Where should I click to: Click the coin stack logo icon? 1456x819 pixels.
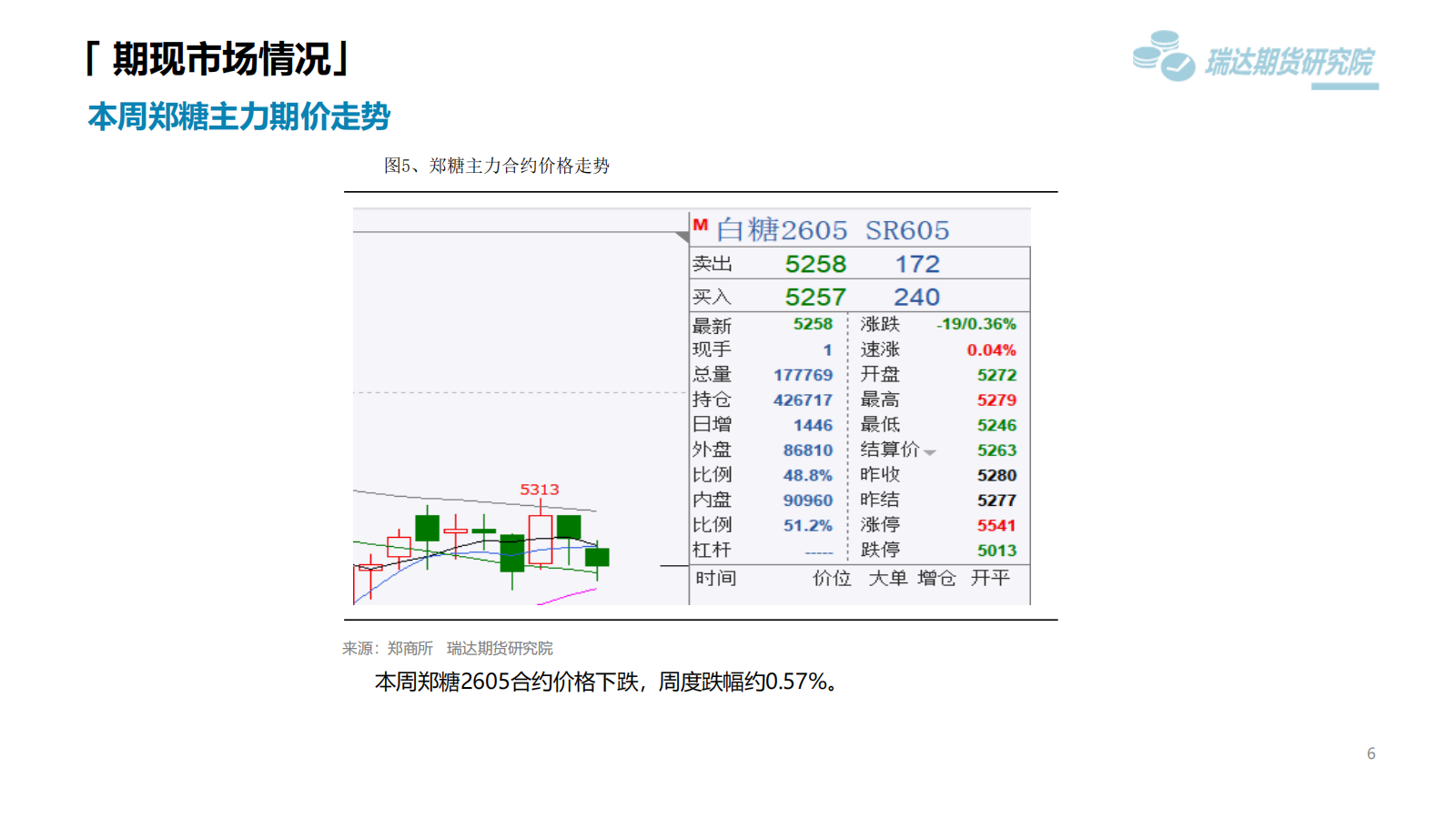1163,56
